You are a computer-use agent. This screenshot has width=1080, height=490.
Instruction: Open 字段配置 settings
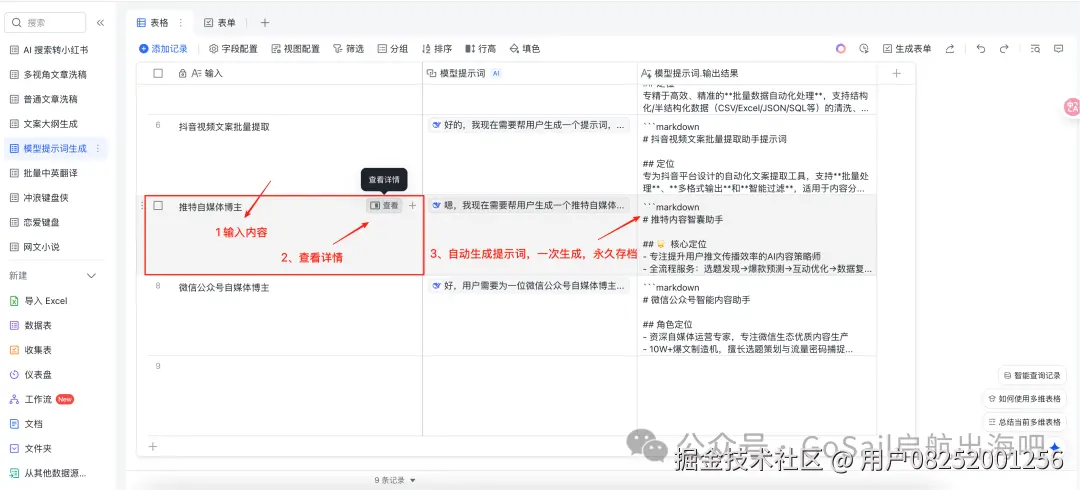(x=233, y=49)
